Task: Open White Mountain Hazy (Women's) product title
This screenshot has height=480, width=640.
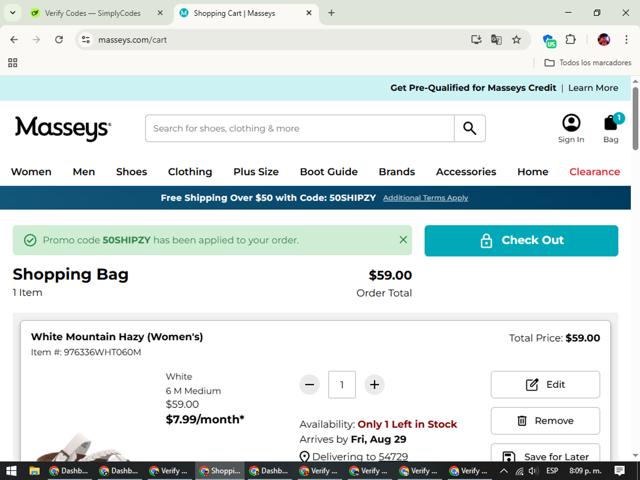Action: point(117,337)
